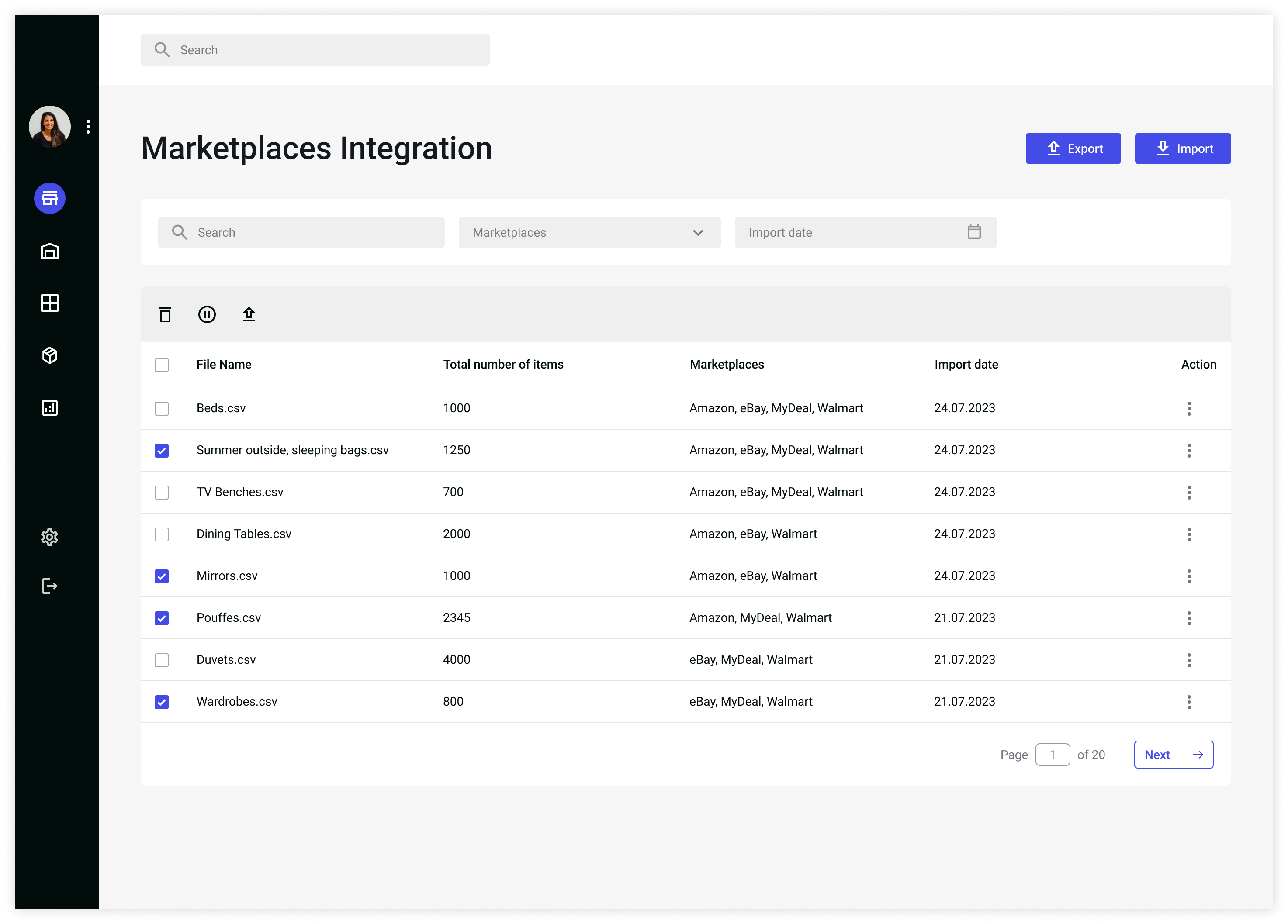This screenshot has width=1288, height=924.
Task: Upload files using the toolbar upload icon
Action: [249, 314]
